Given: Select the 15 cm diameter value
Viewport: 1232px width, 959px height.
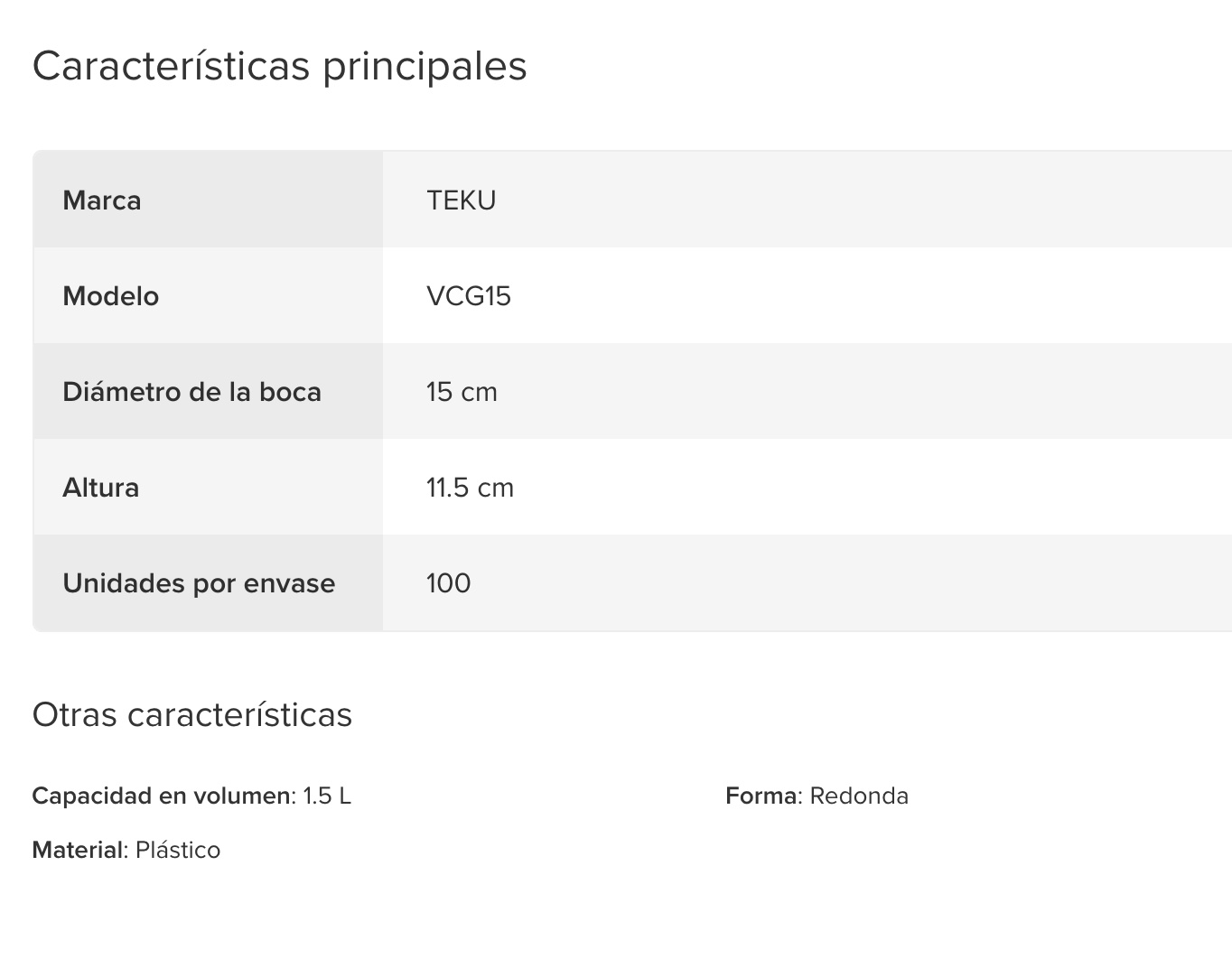Looking at the screenshot, I should click(x=462, y=392).
